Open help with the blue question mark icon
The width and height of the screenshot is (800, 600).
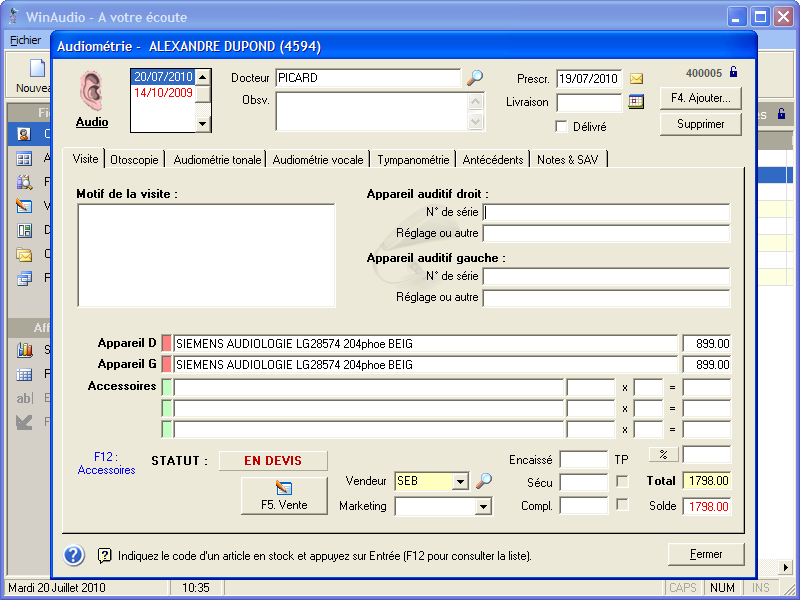coord(74,555)
